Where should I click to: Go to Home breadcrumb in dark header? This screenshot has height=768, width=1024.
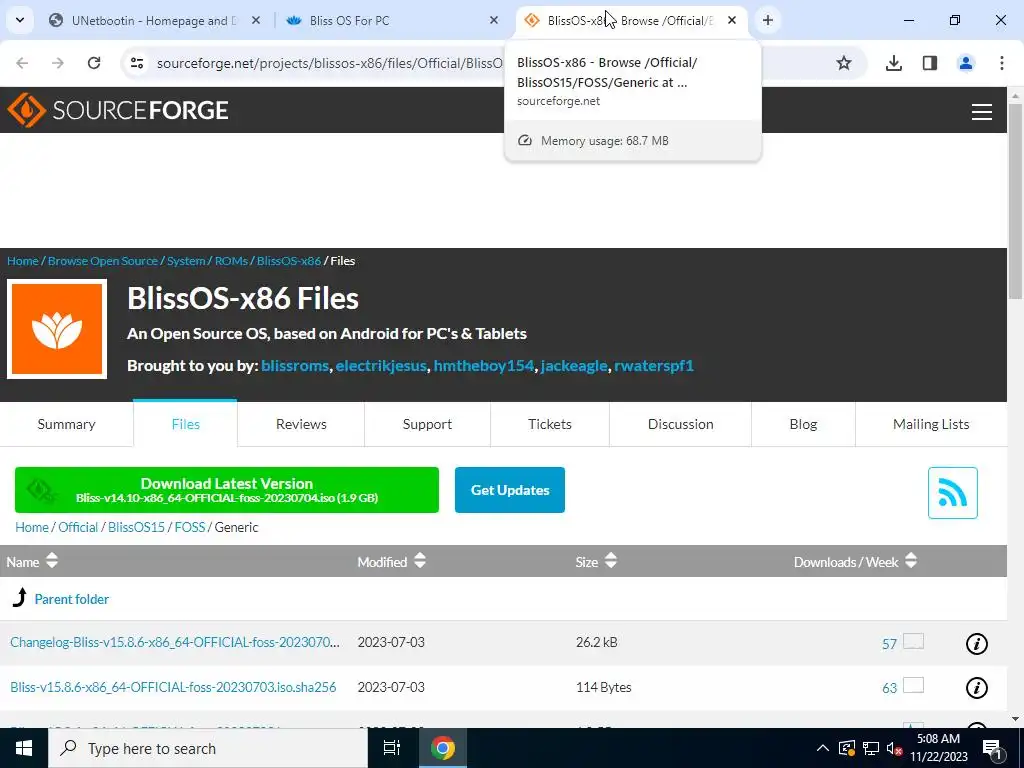coord(23,261)
